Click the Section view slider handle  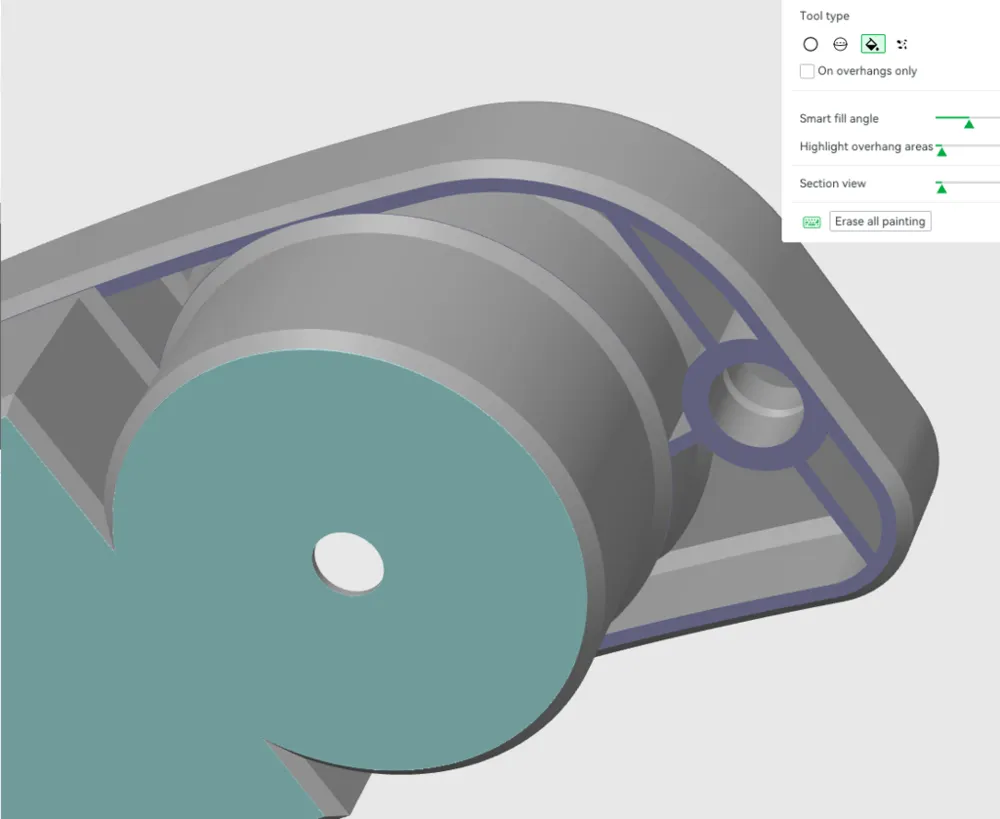click(941, 188)
